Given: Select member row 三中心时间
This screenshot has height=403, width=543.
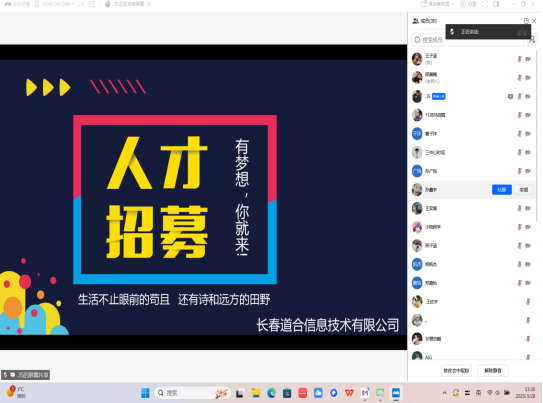Looking at the screenshot, I should [x=473, y=152].
